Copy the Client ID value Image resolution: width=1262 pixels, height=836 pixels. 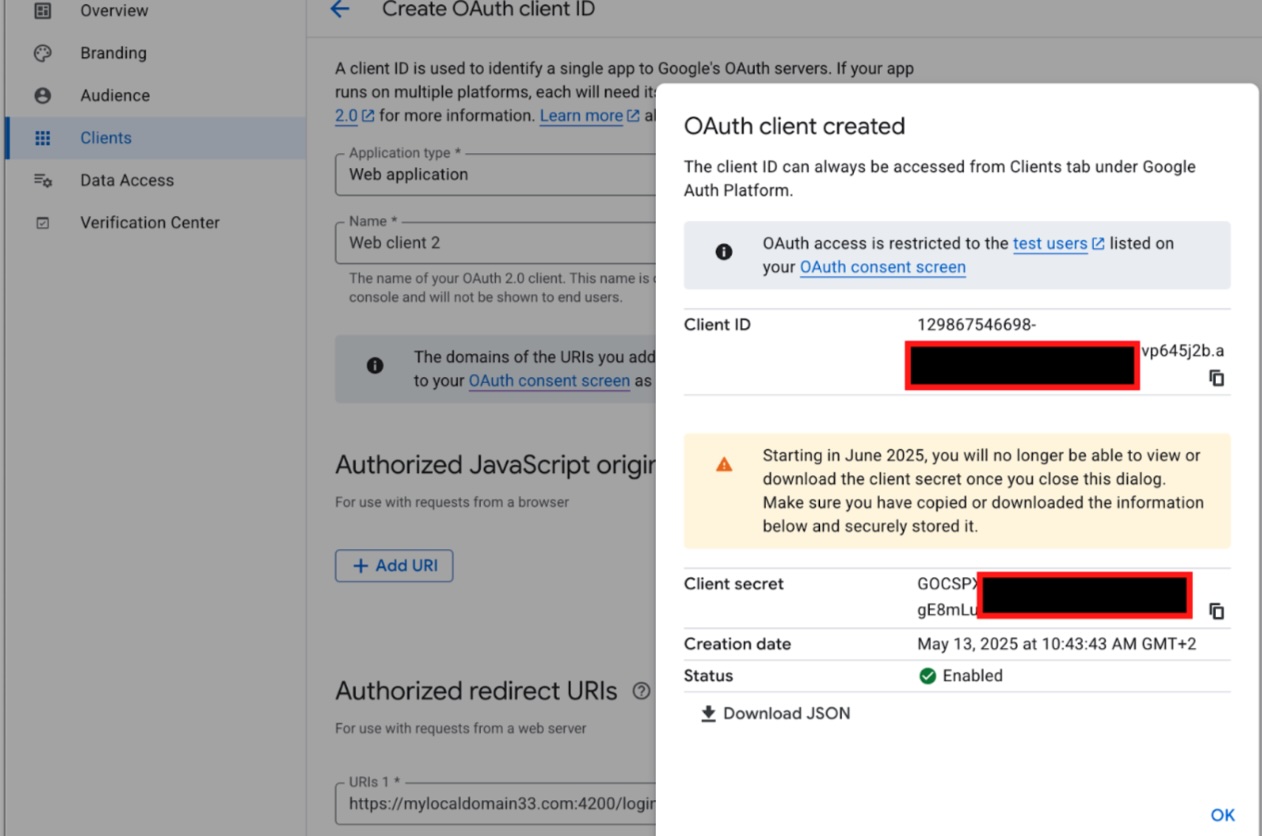(x=1216, y=378)
